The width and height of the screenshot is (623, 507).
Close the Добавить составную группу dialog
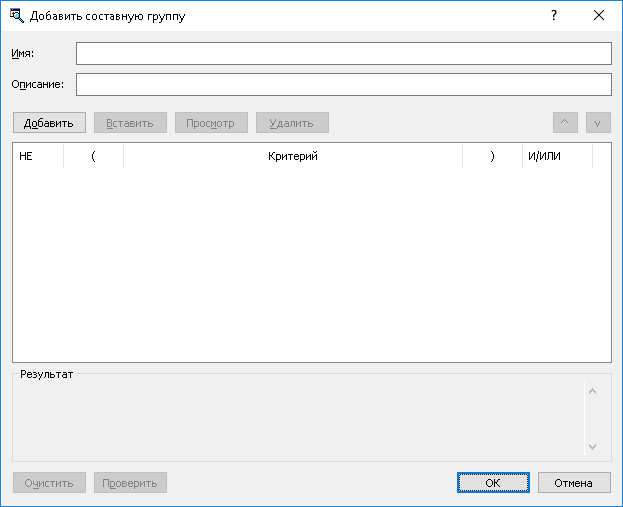(599, 16)
